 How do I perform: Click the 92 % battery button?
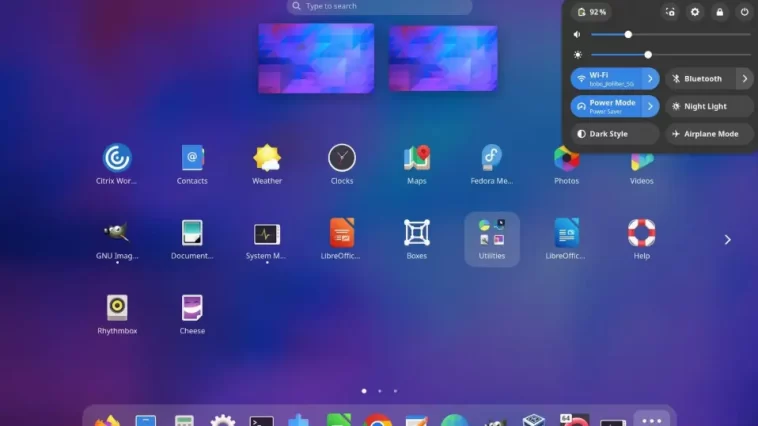tap(592, 12)
